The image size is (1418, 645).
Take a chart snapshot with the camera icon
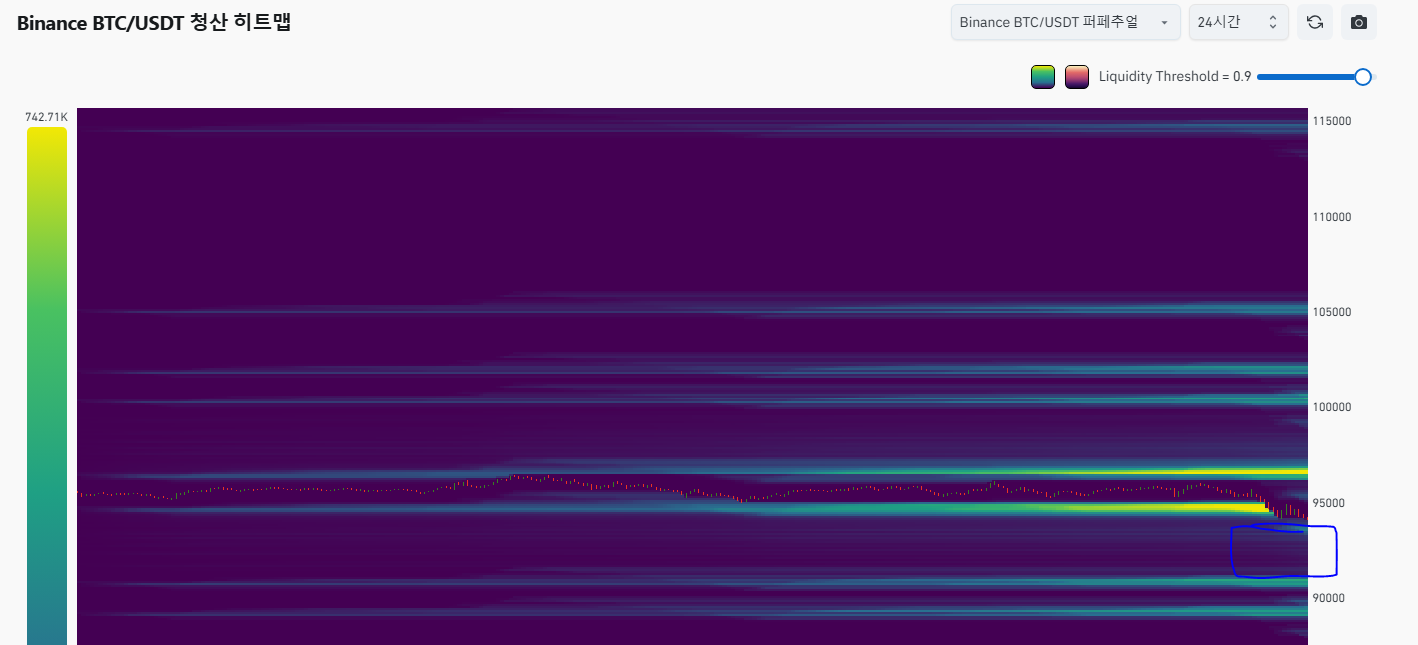[1358, 22]
